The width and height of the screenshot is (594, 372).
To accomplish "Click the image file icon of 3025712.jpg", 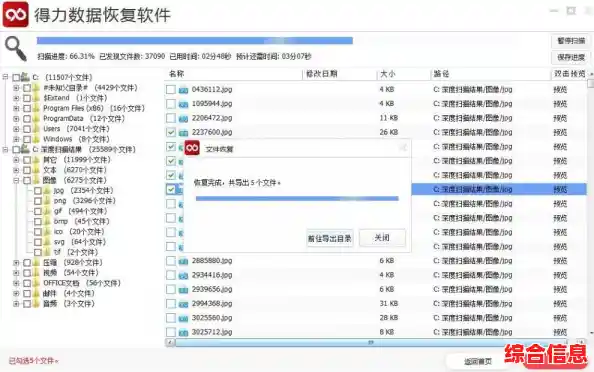I will pyautogui.click(x=183, y=333).
